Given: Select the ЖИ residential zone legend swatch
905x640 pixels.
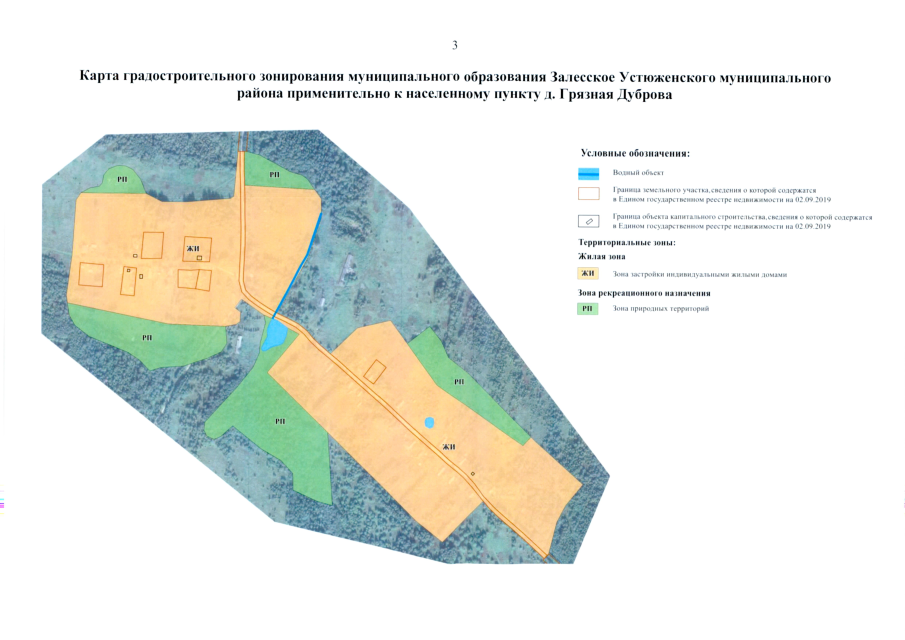Looking at the screenshot, I should tap(588, 274).
